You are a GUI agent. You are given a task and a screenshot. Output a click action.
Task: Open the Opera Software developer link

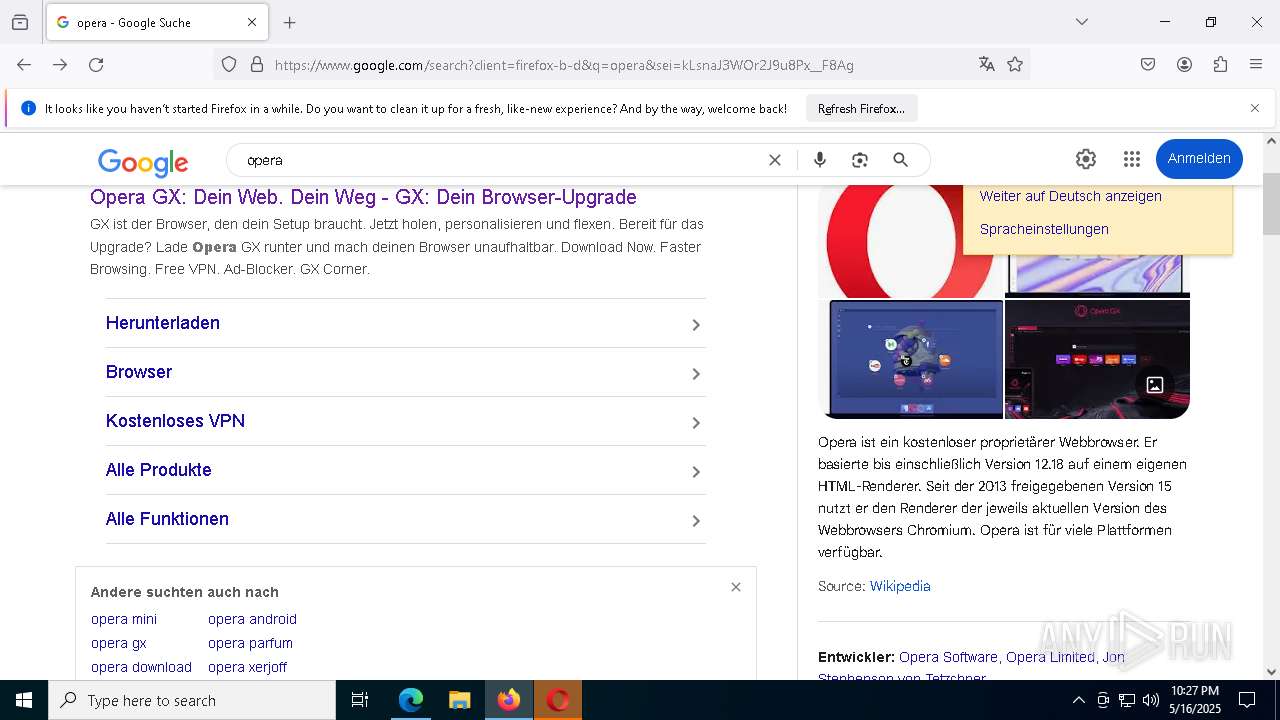948,657
